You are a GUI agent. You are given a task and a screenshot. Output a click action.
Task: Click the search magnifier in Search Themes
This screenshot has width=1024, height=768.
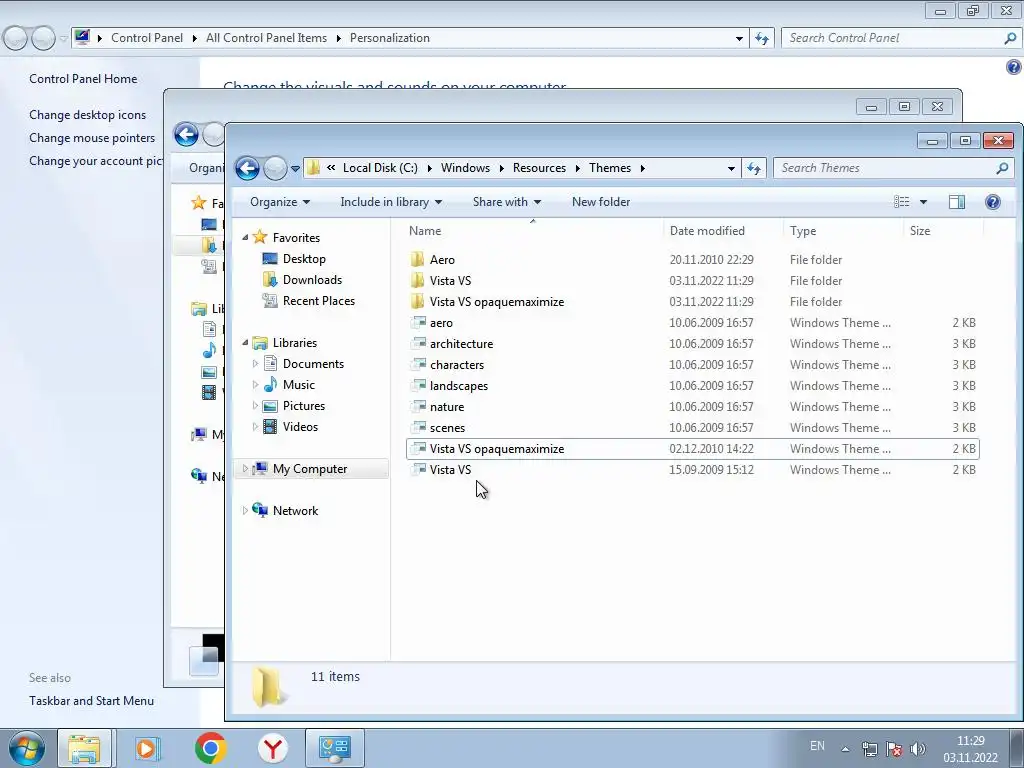[1002, 168]
